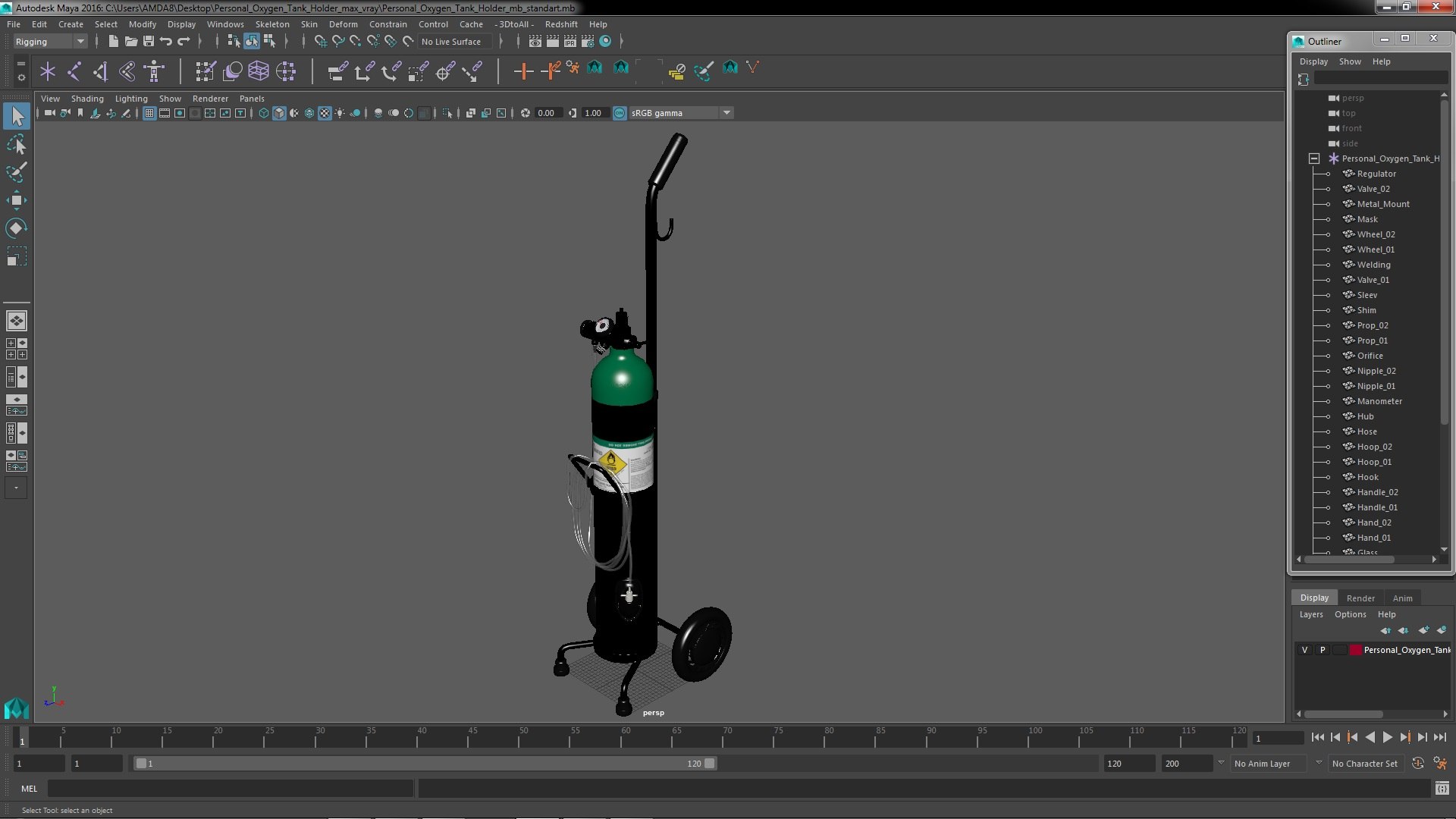Save the scene with disk icon

point(149,42)
